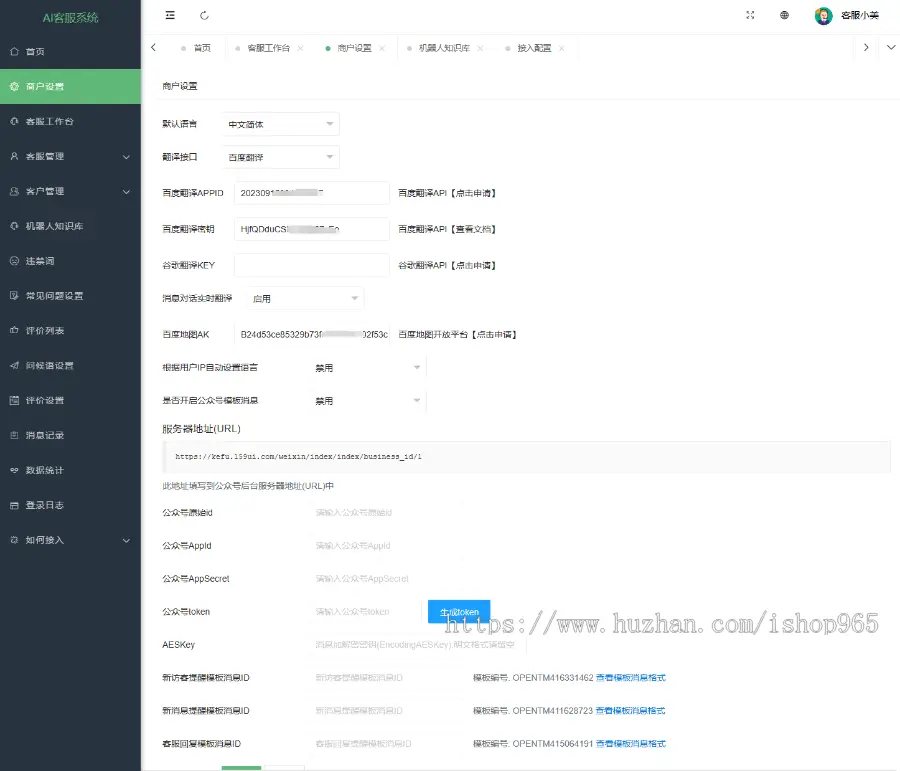The image size is (900, 771).
Task: Click the 百度翻译APPID input field
Action: 312,193
